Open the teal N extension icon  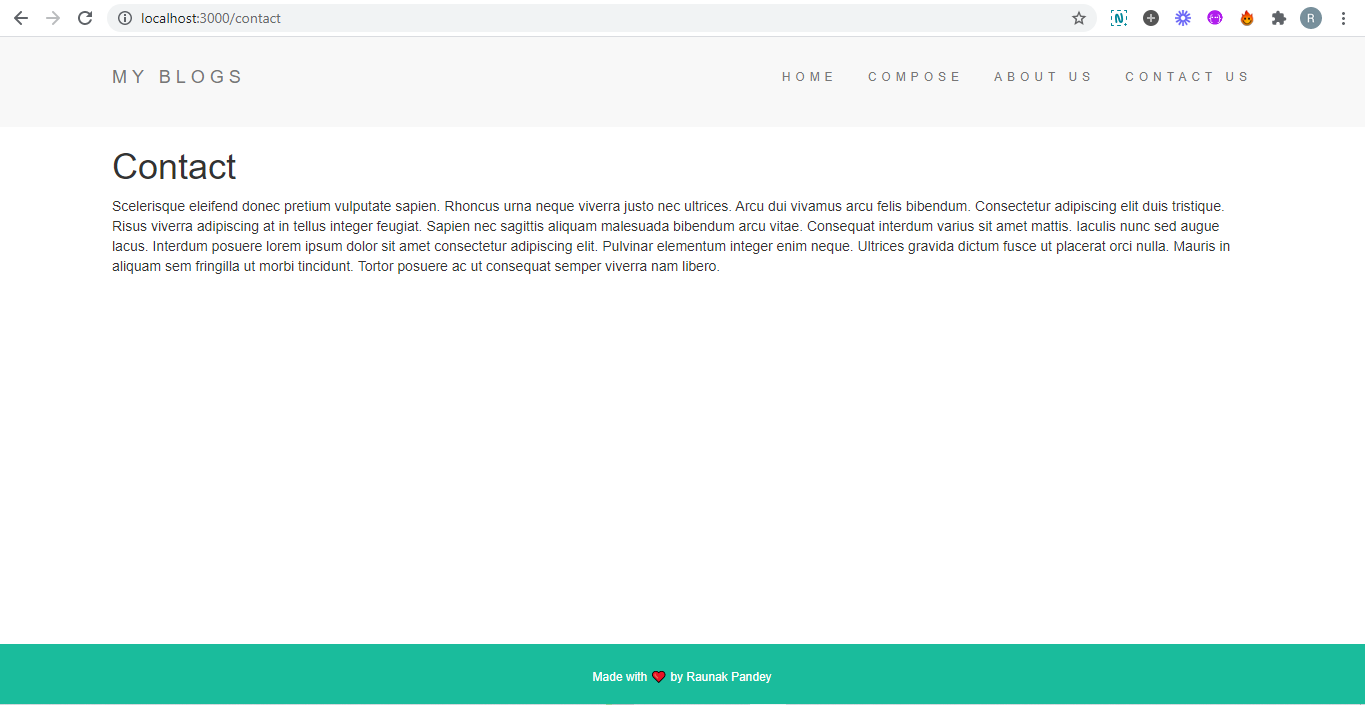[x=1119, y=18]
